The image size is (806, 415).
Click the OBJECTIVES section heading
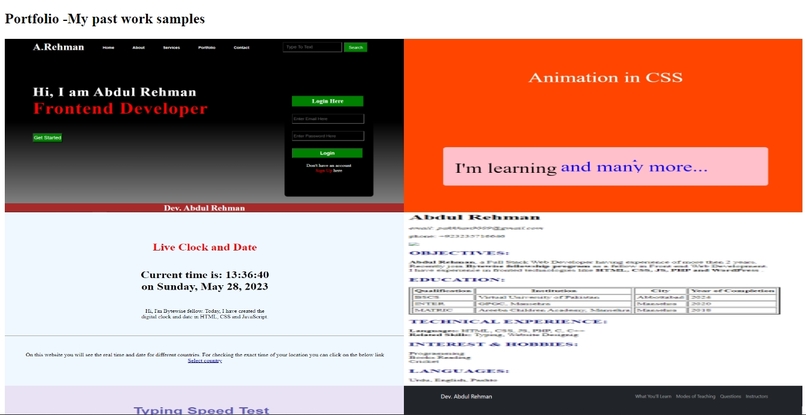[x=459, y=253]
